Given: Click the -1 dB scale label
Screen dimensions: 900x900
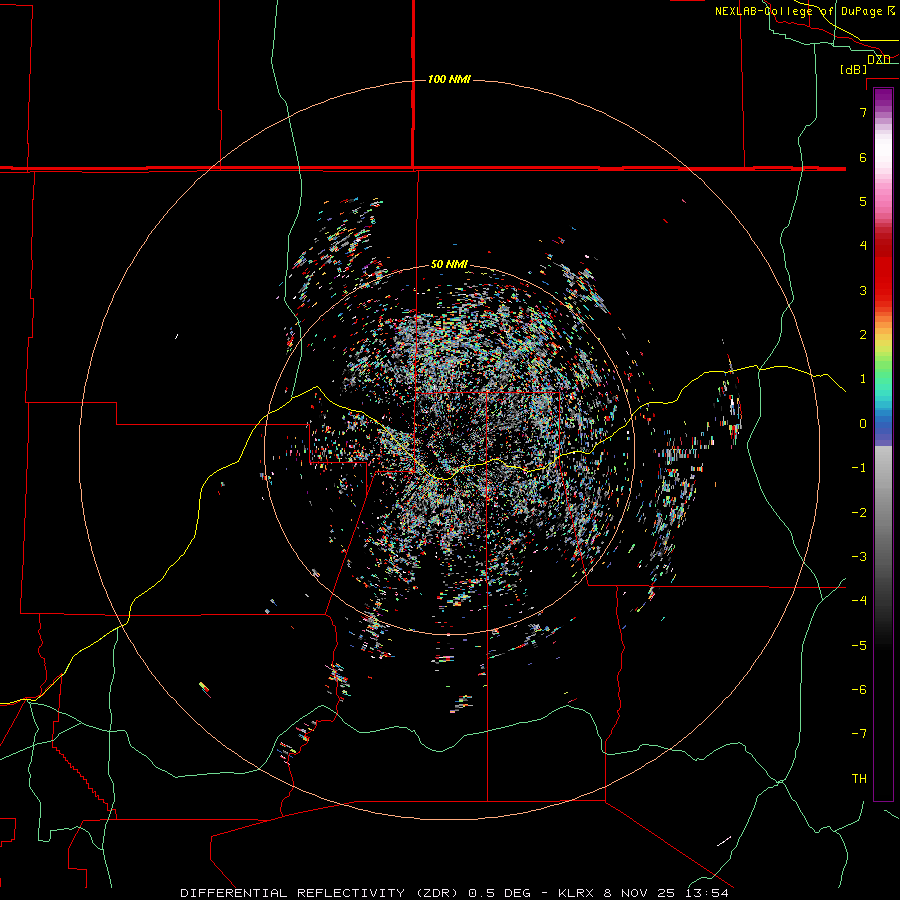Looking at the screenshot, I should click(859, 468).
